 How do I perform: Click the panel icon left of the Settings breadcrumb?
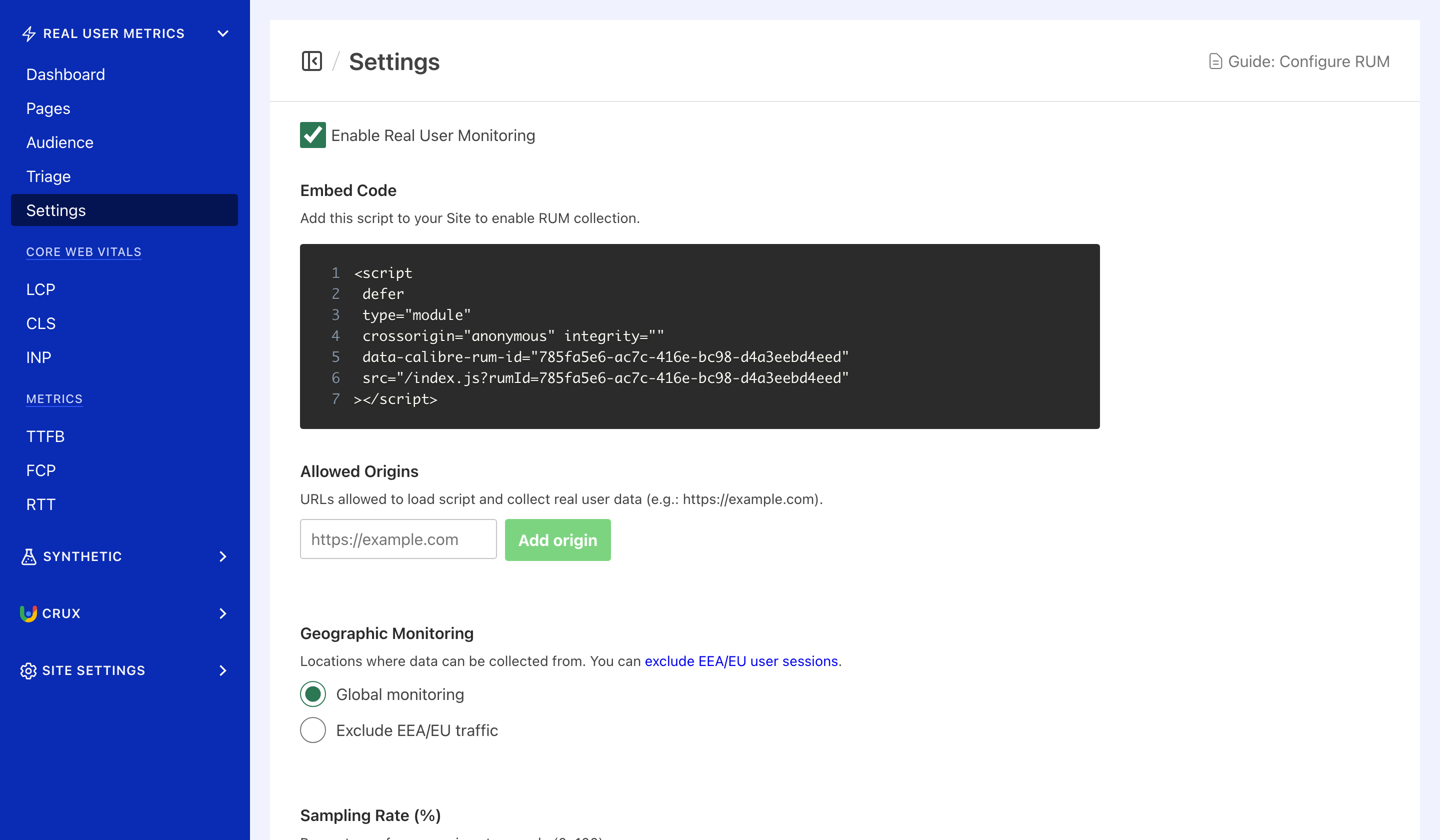click(x=312, y=61)
